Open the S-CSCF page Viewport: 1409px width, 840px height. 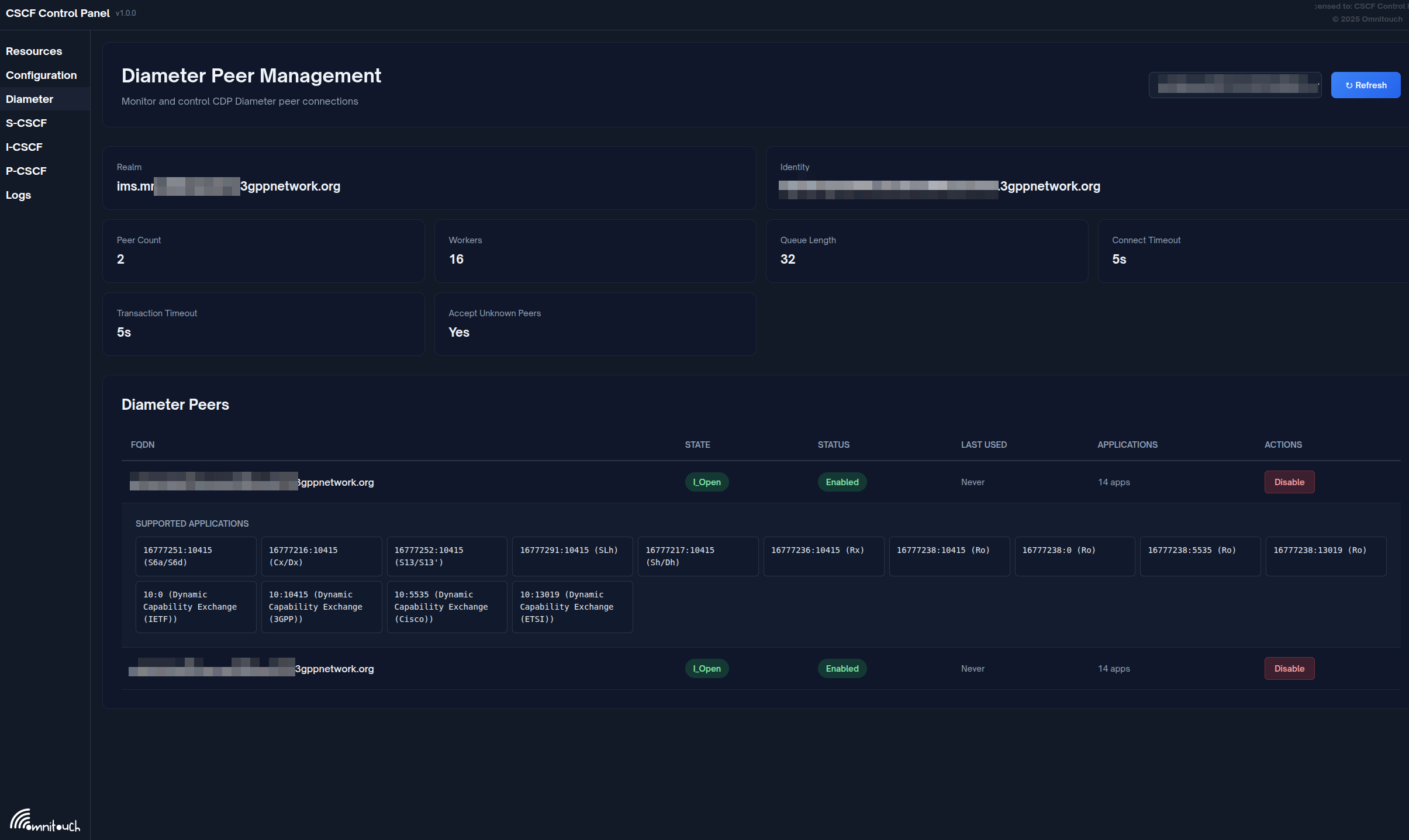tap(26, 123)
